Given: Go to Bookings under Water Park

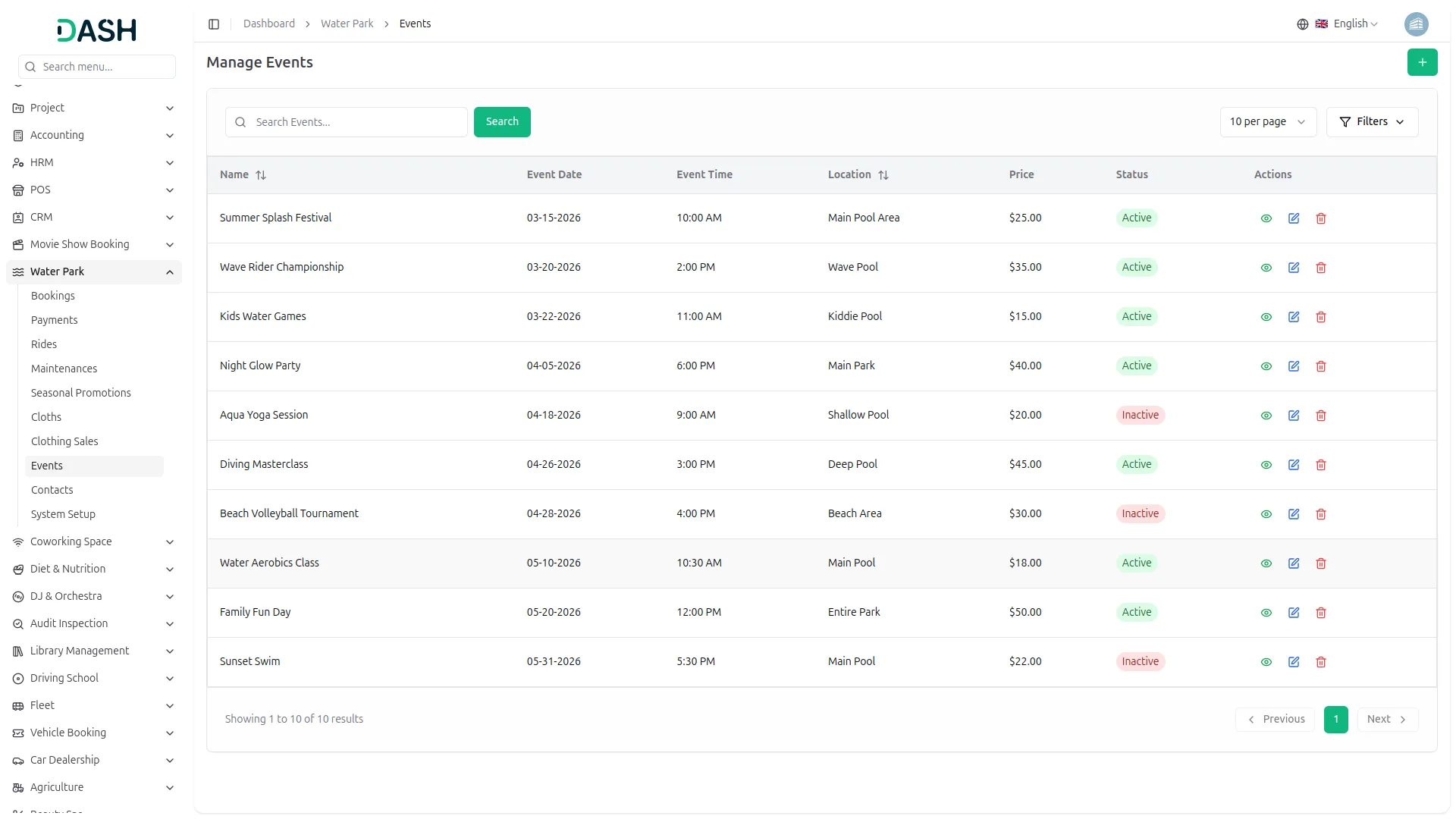Looking at the screenshot, I should 53,296.
